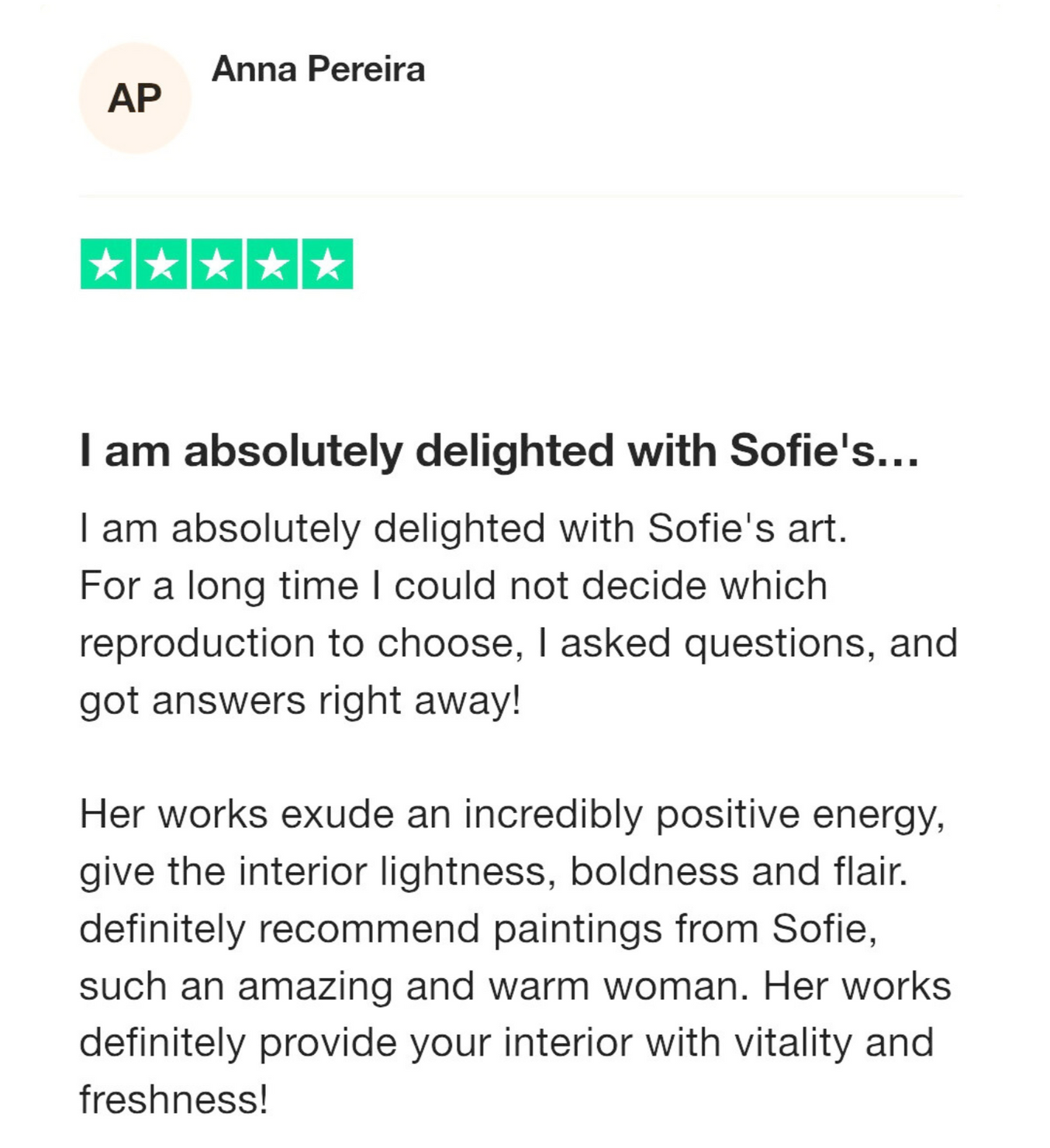Select the second green rating star
Screen dimensions: 1050x1148
(x=161, y=264)
